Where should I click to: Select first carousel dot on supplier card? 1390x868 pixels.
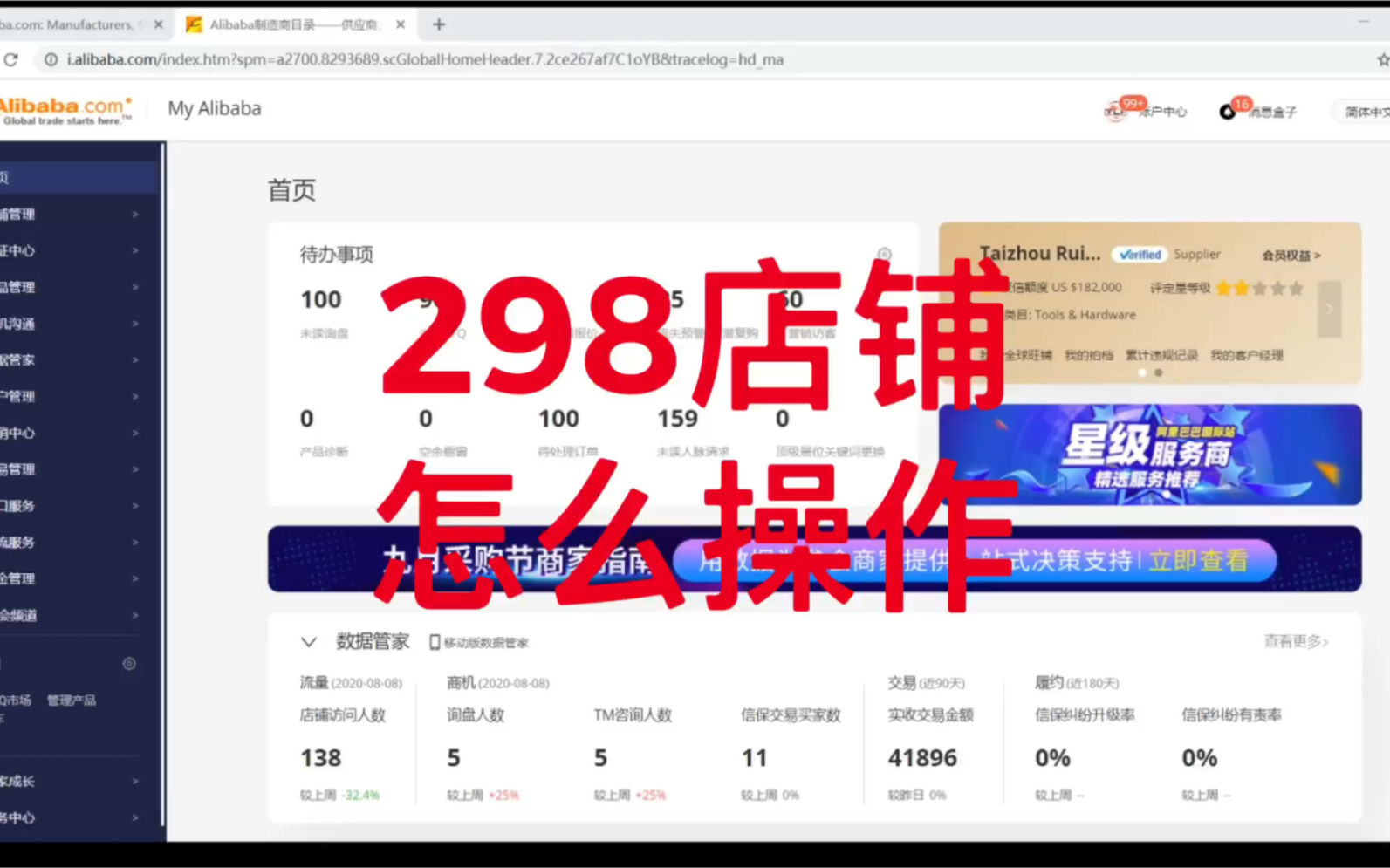tap(1142, 372)
